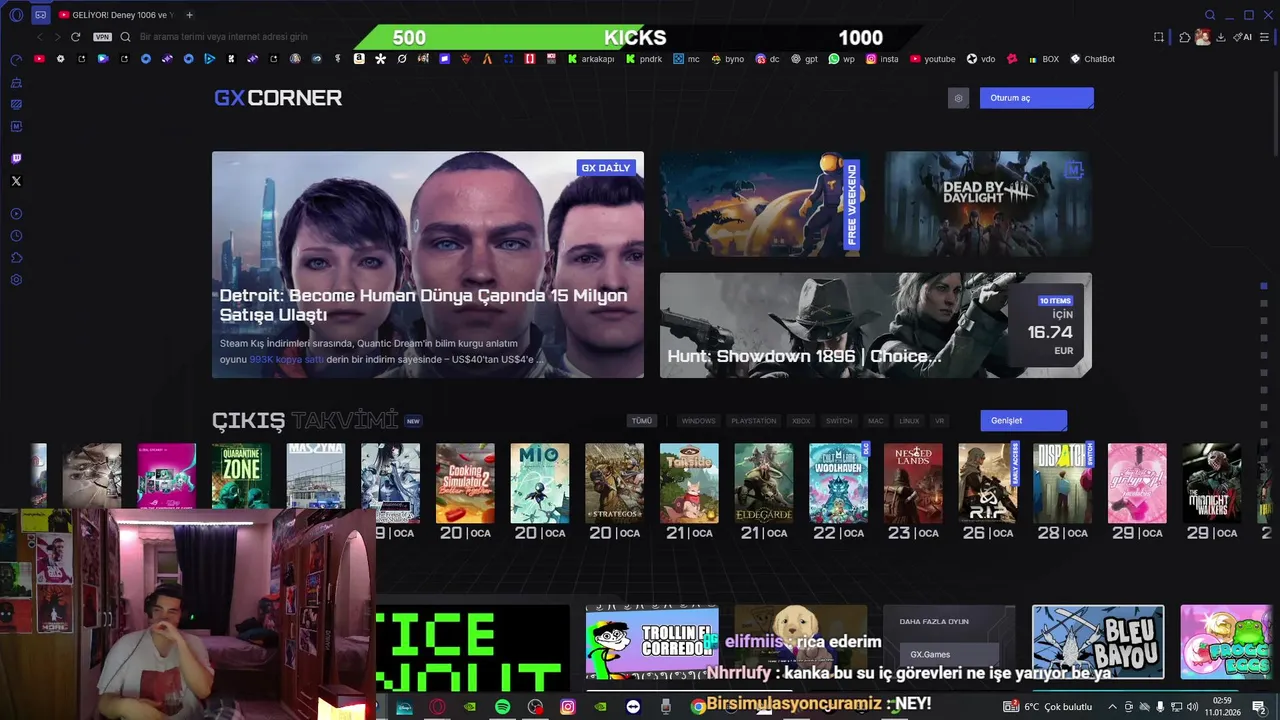Viewport: 1280px width, 720px height.
Task: Open Google Chrome from the taskbar
Action: pyautogui.click(x=698, y=707)
